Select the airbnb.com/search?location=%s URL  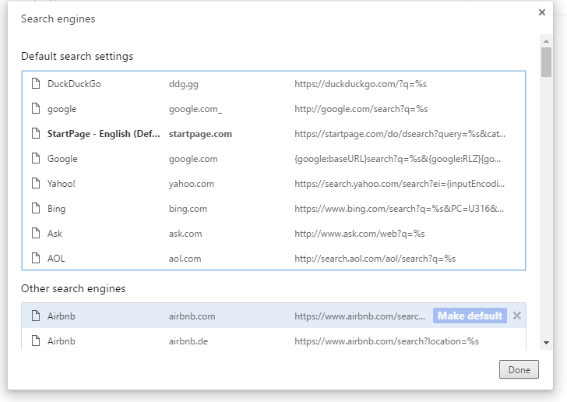click(387, 341)
